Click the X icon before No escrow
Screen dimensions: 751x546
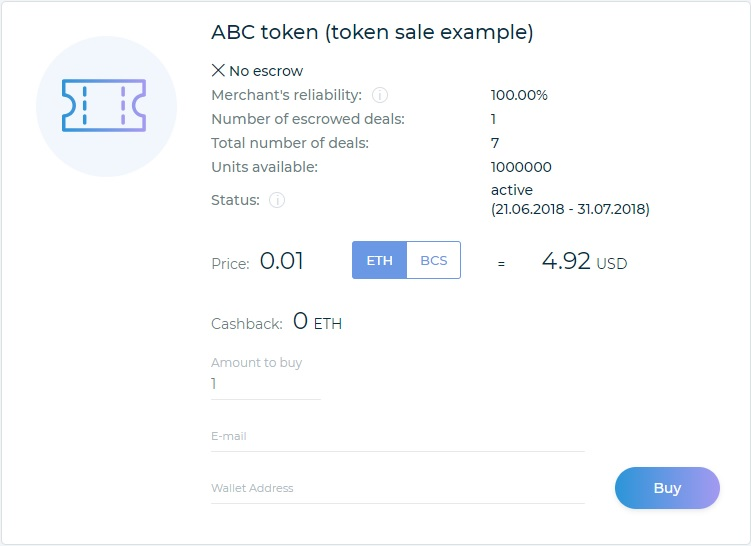[218, 70]
